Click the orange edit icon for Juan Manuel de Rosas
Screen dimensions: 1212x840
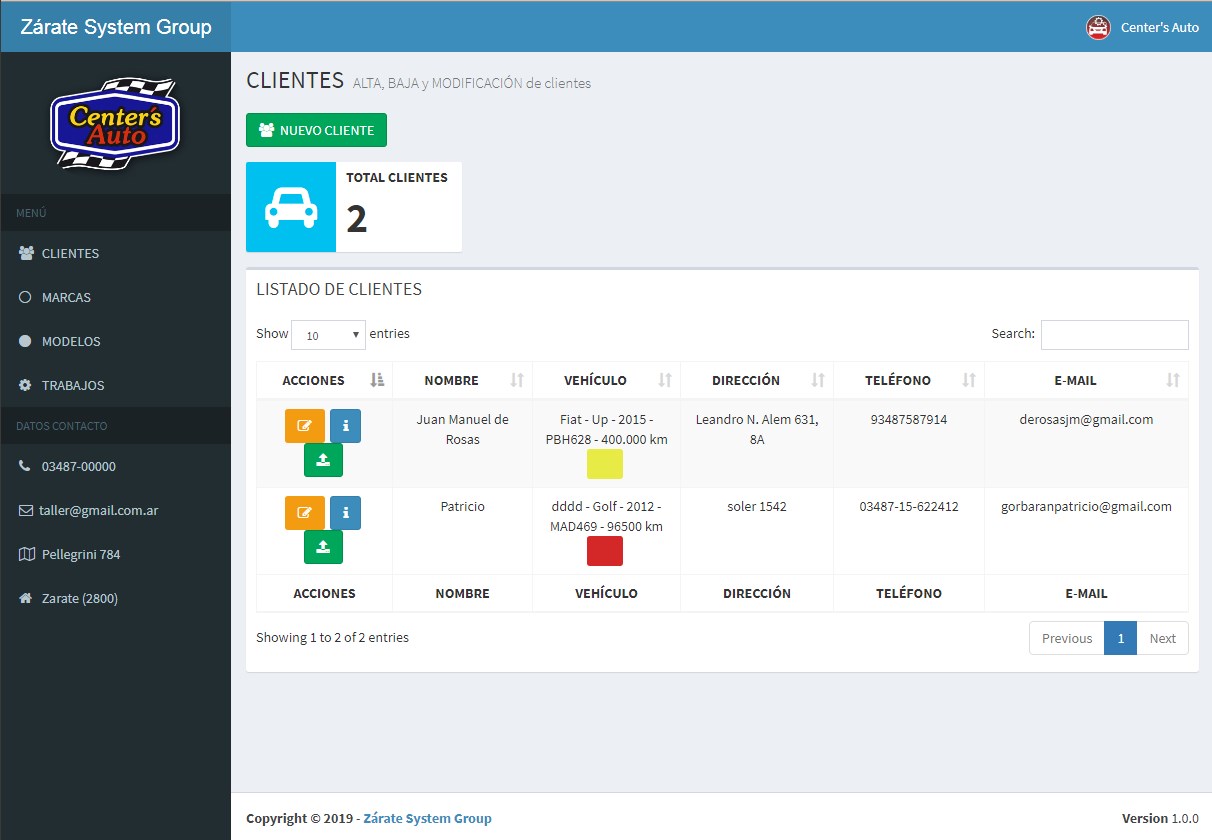(x=304, y=426)
